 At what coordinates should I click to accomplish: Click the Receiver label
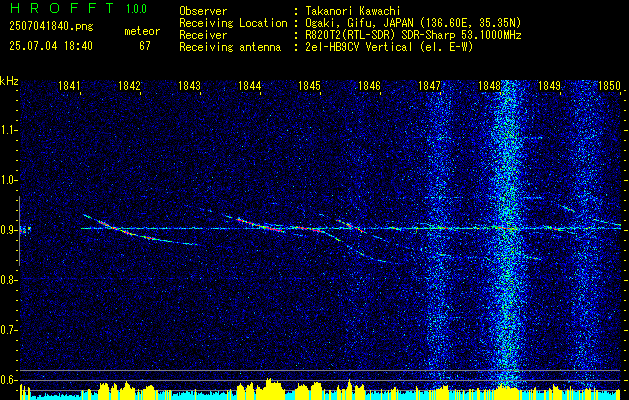click(203, 35)
